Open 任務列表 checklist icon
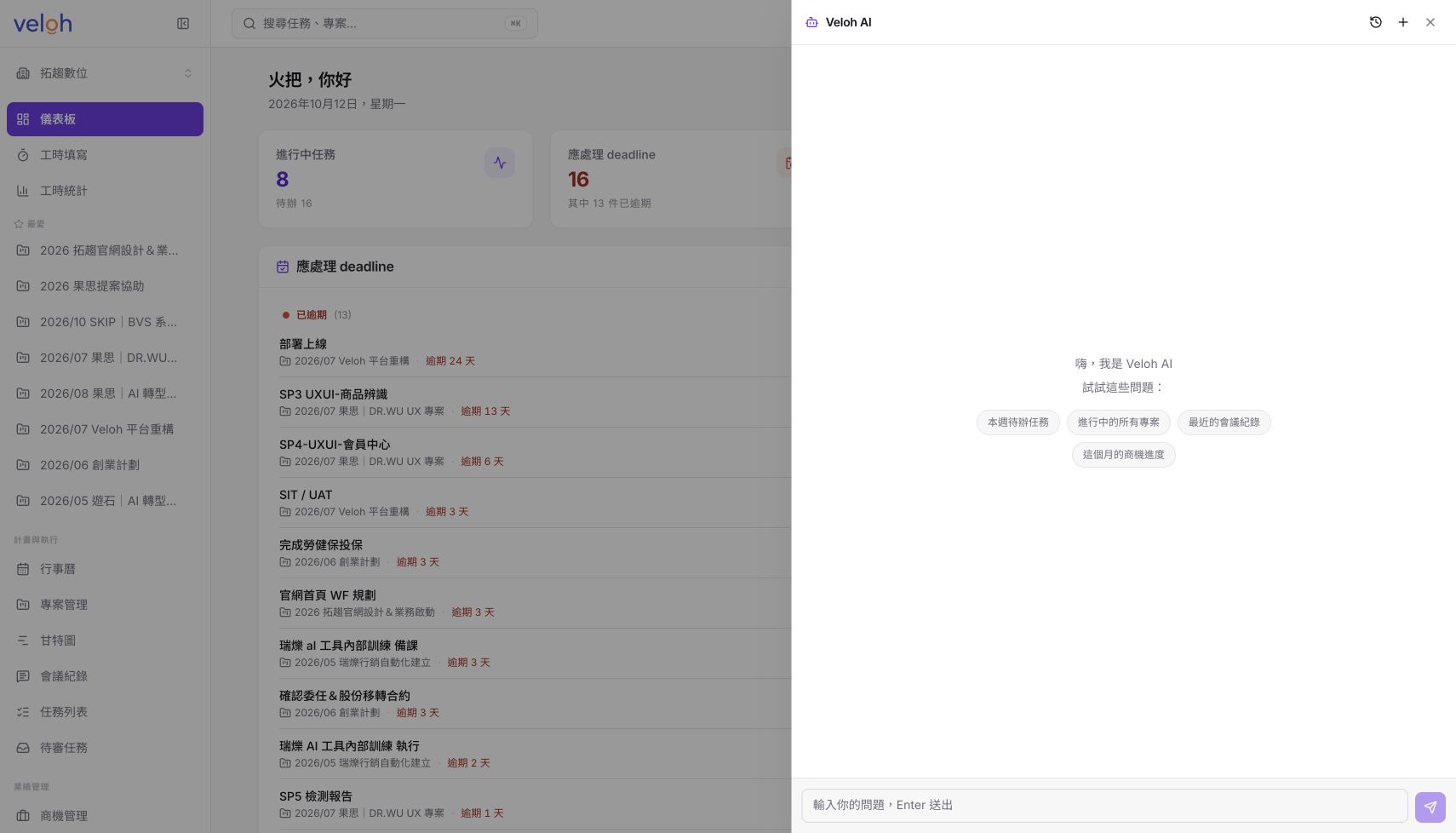The height and width of the screenshot is (833, 1456). click(23, 712)
